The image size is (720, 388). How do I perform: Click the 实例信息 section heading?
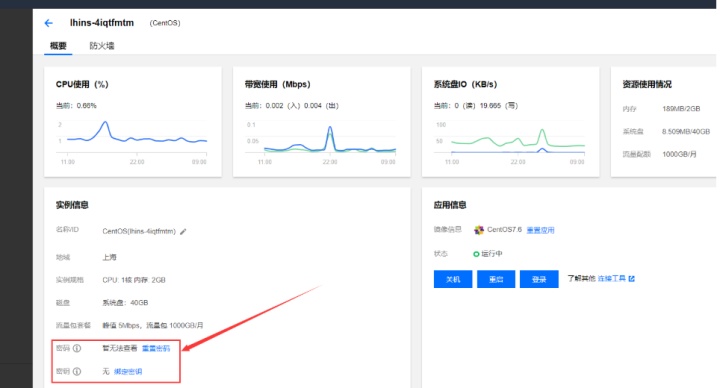tap(72, 205)
